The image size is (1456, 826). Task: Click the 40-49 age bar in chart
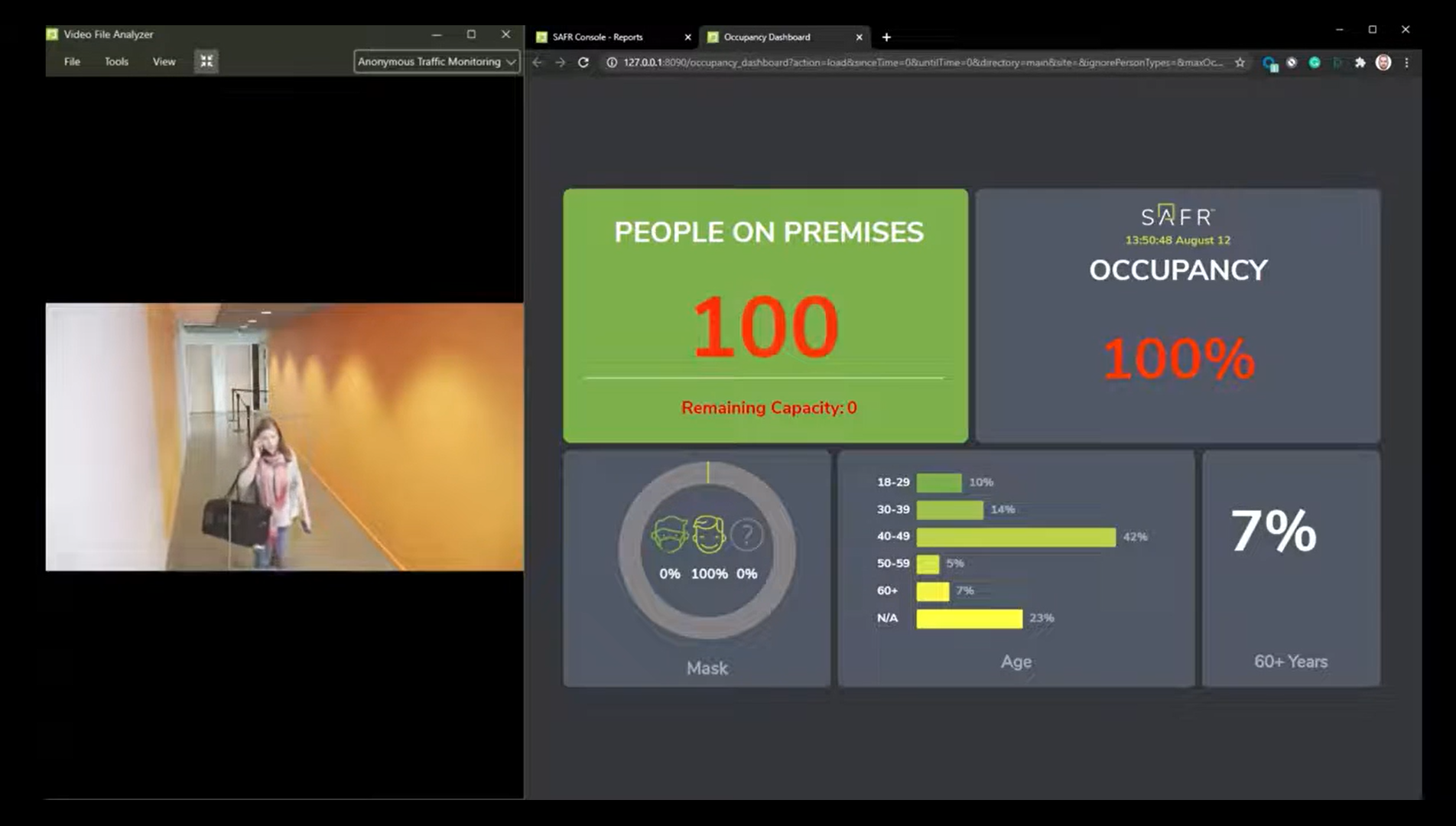tap(1016, 537)
